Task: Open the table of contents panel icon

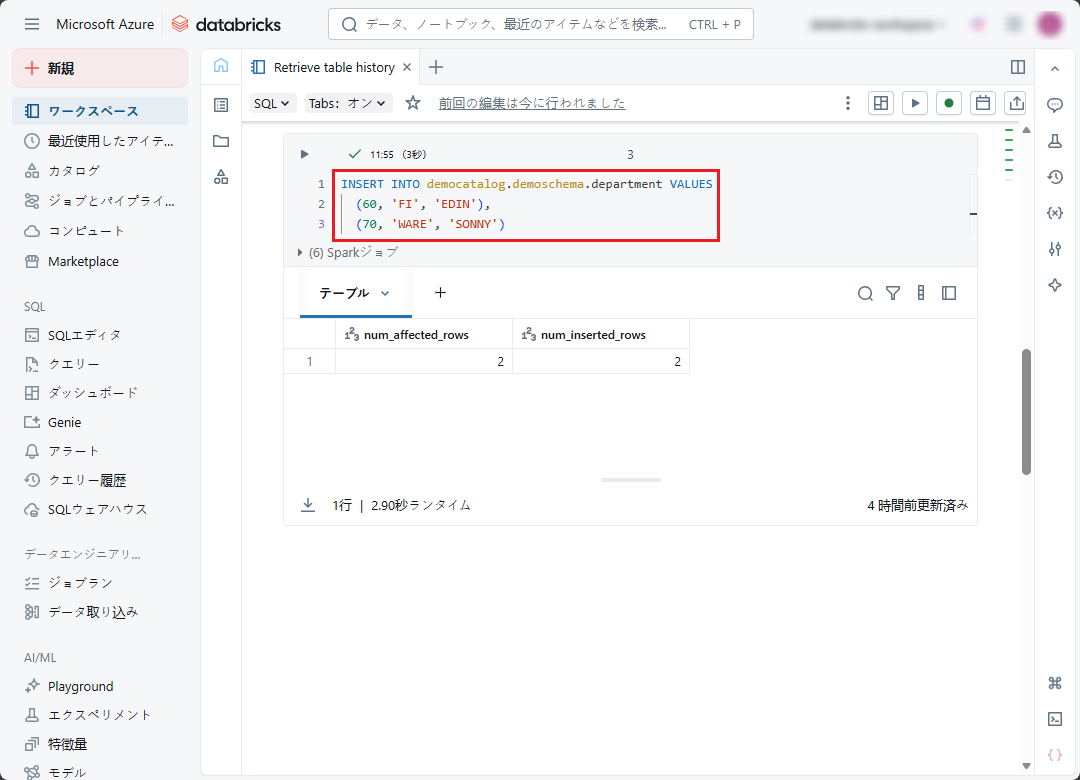Action: point(221,104)
